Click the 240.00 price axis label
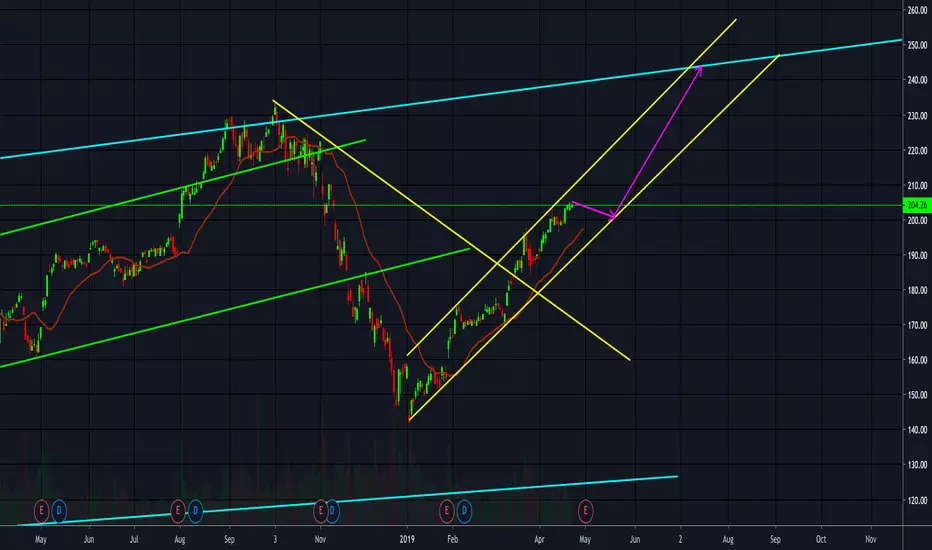Image resolution: width=932 pixels, height=550 pixels. point(917,80)
